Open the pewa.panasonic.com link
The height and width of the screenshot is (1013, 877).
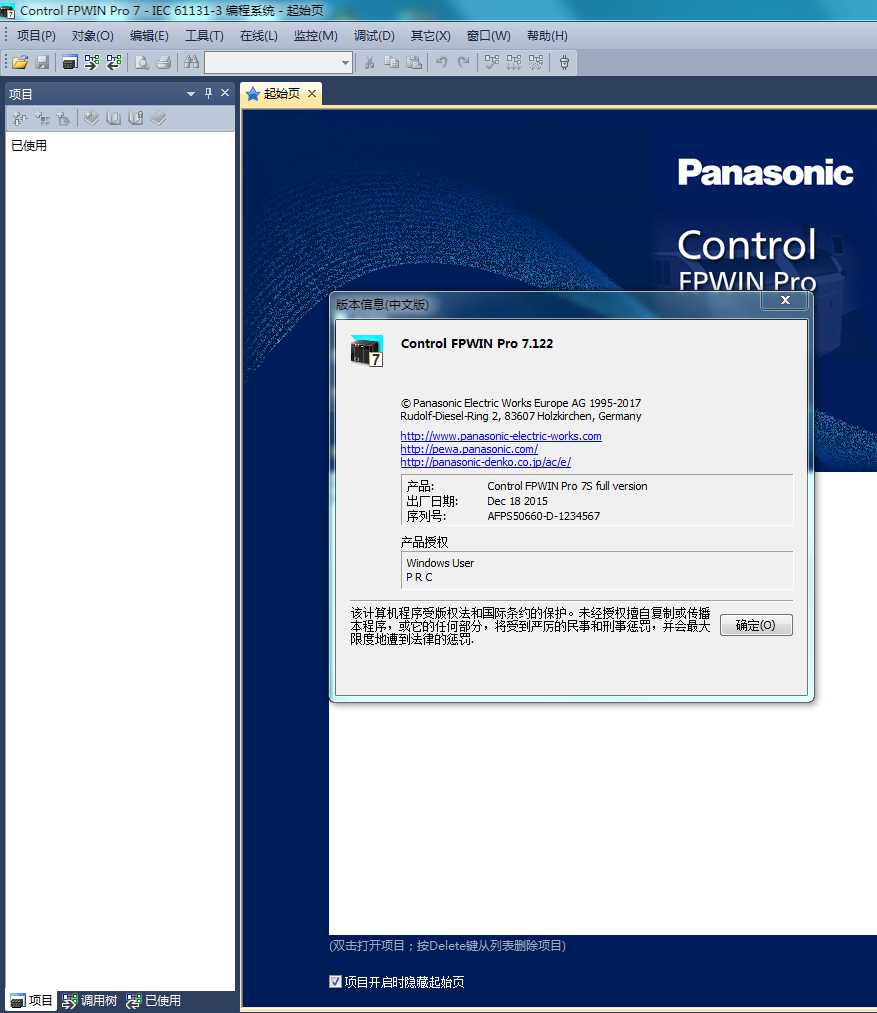tap(469, 449)
